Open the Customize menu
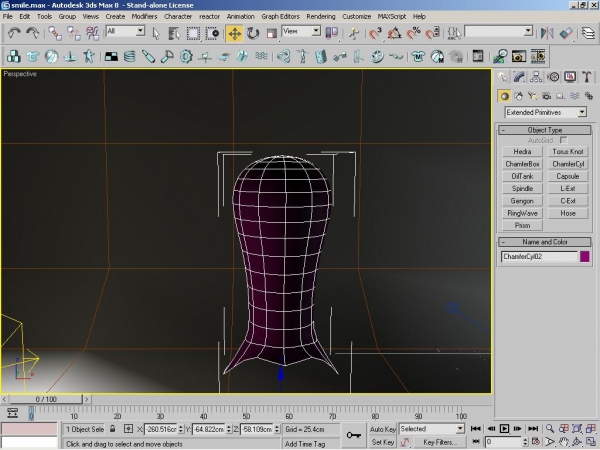 click(x=356, y=16)
